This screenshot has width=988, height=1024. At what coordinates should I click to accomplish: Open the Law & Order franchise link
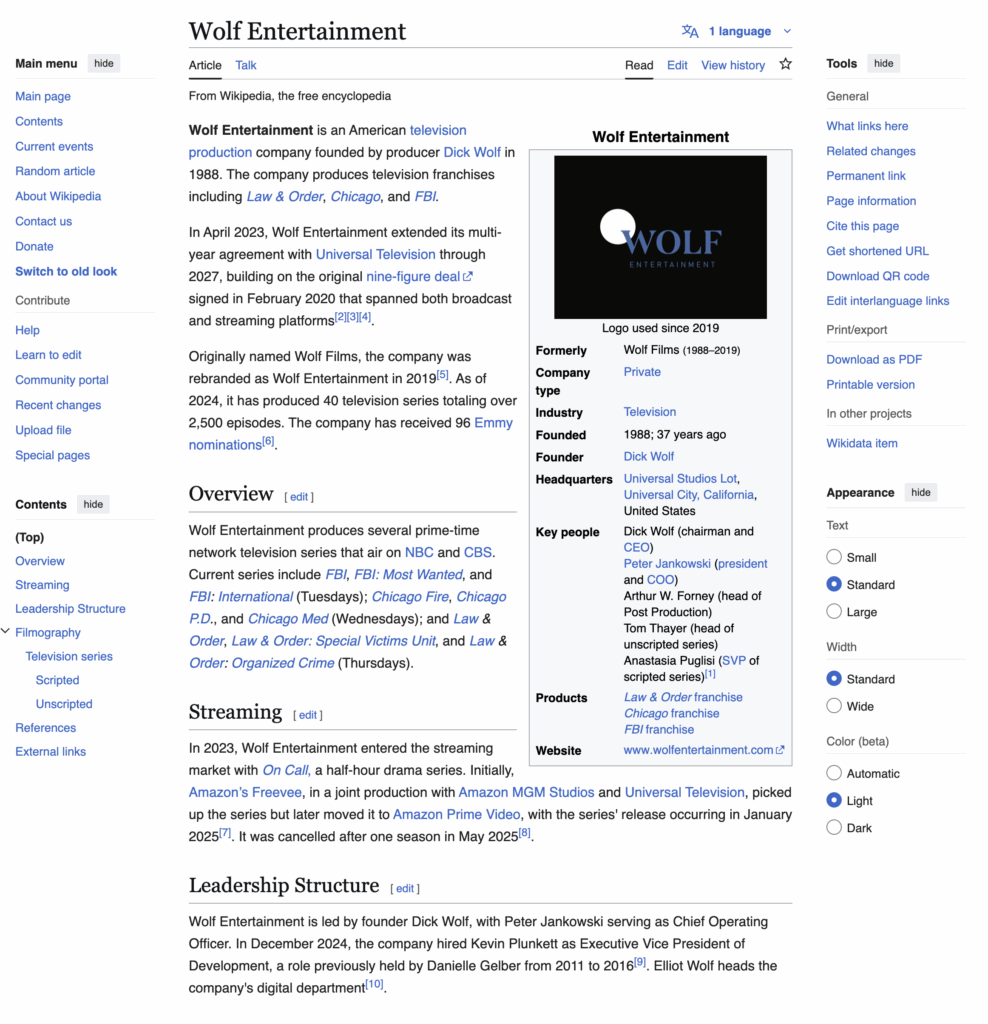(x=683, y=697)
